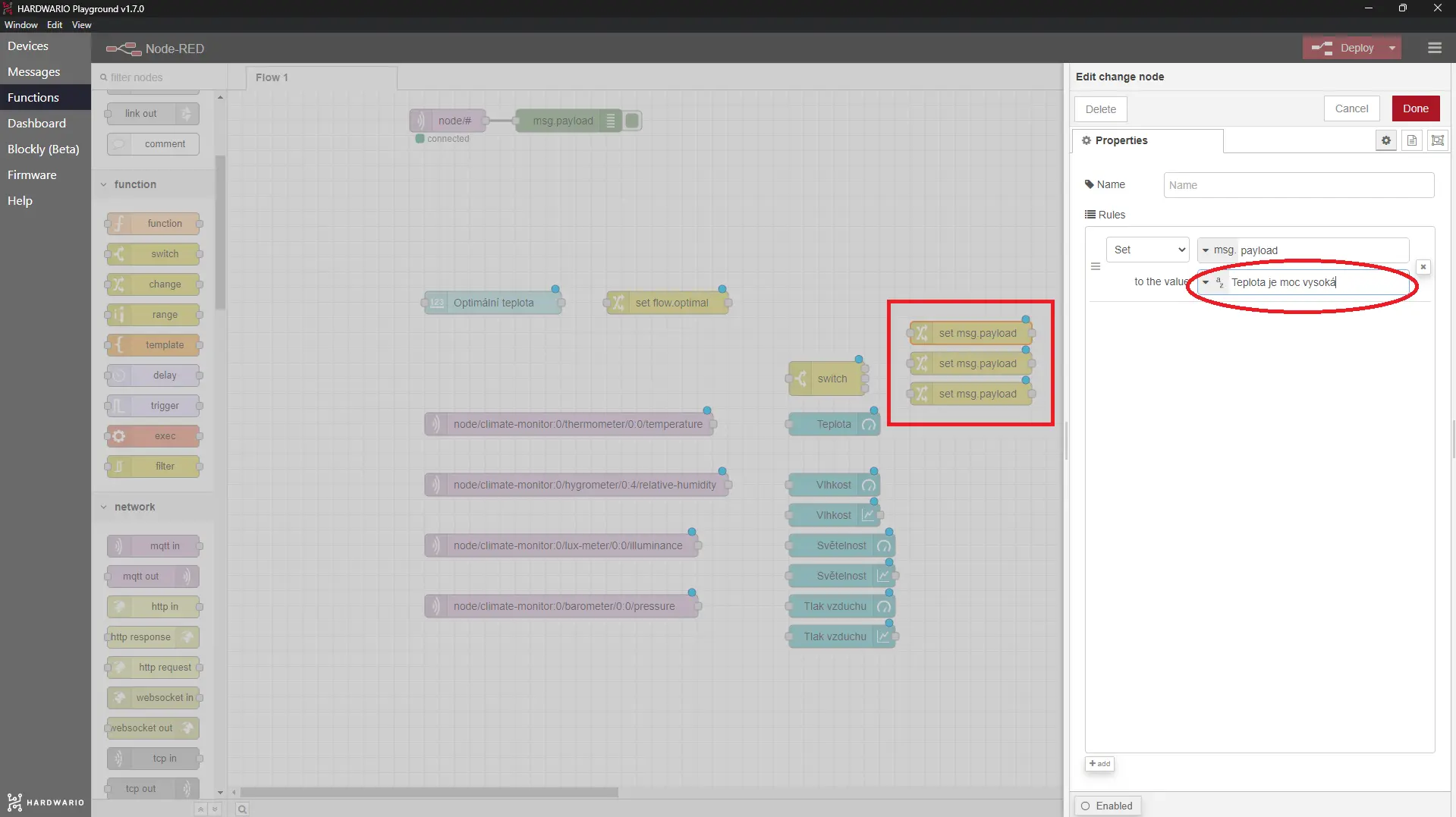Open the Set action dropdown
Screen dimensions: 1456x817
click(x=1147, y=250)
